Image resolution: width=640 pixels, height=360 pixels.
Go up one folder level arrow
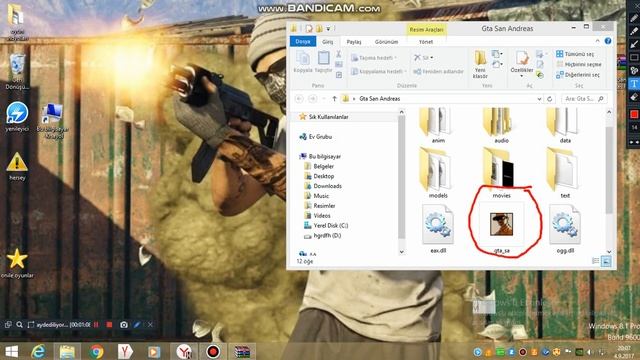(x=334, y=99)
